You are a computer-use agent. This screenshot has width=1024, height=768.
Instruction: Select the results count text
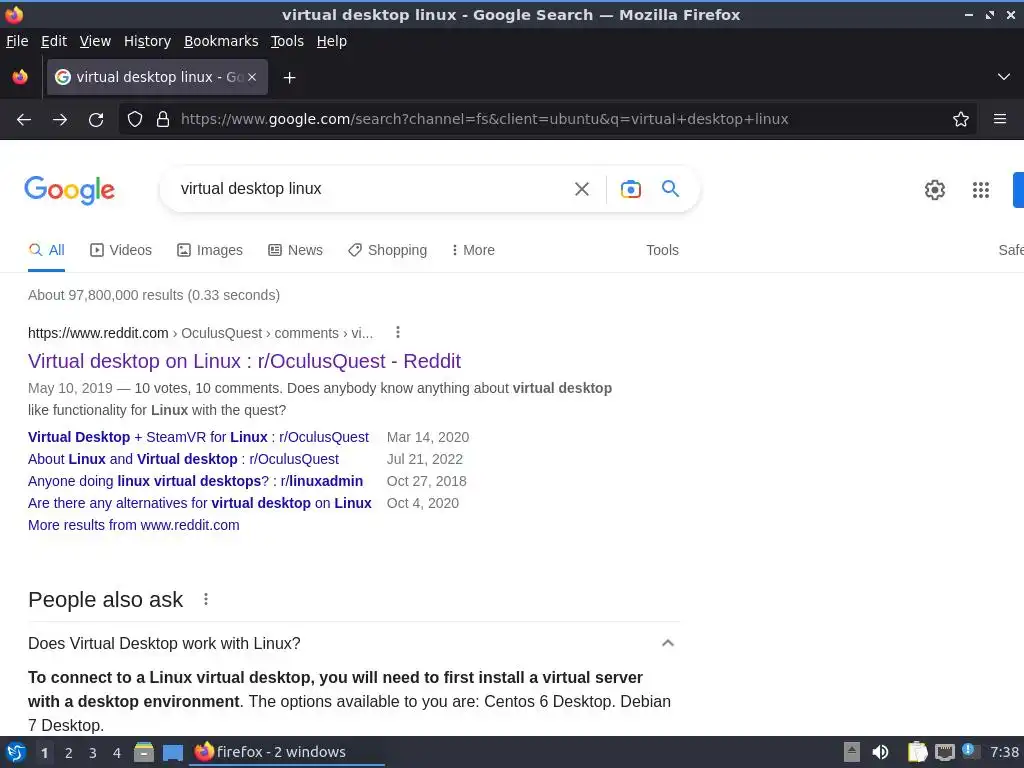pyautogui.click(x=154, y=295)
